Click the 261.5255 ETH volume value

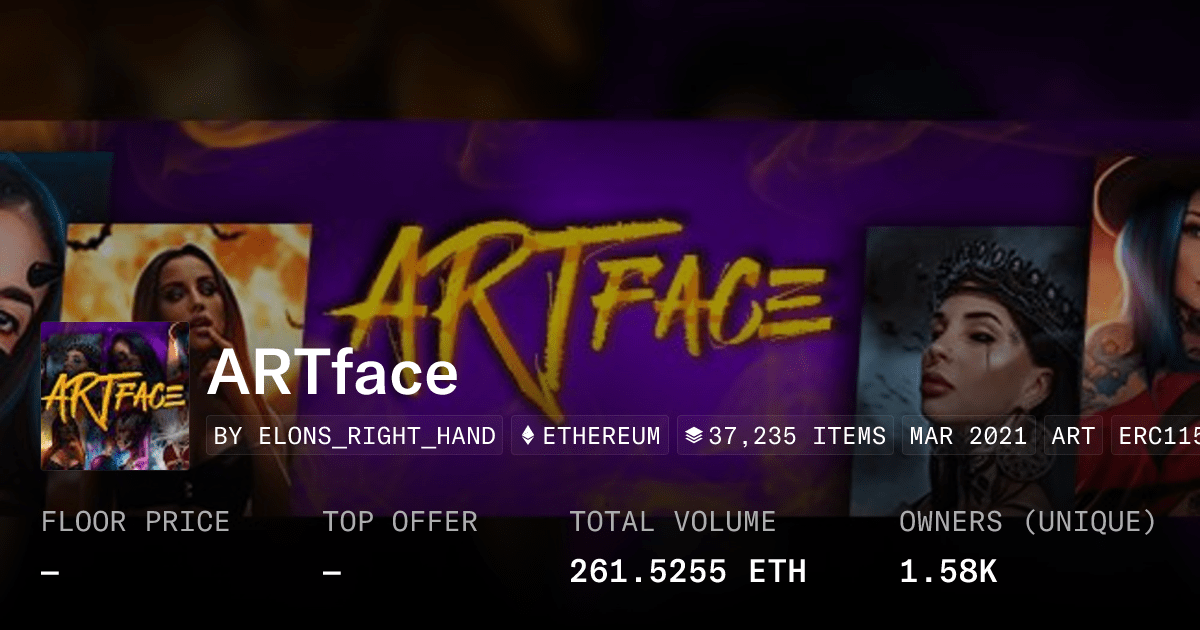[688, 571]
